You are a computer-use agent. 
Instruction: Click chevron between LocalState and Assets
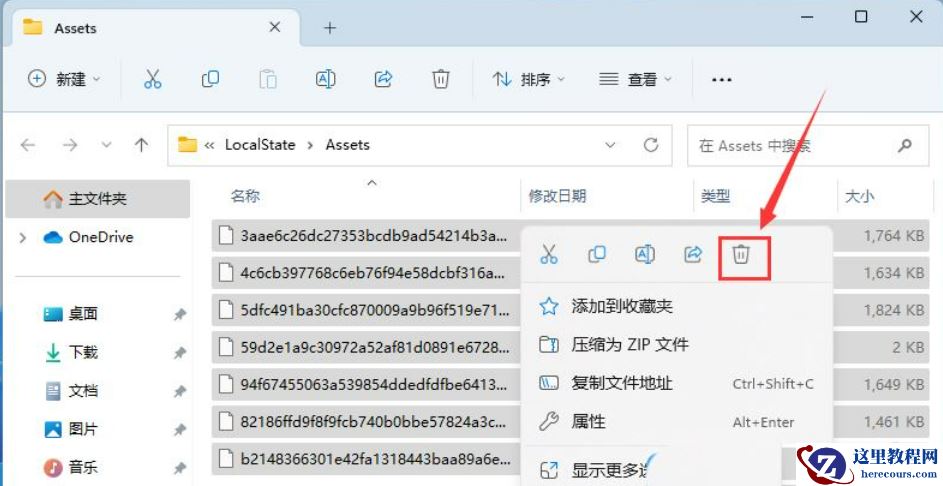coord(310,145)
